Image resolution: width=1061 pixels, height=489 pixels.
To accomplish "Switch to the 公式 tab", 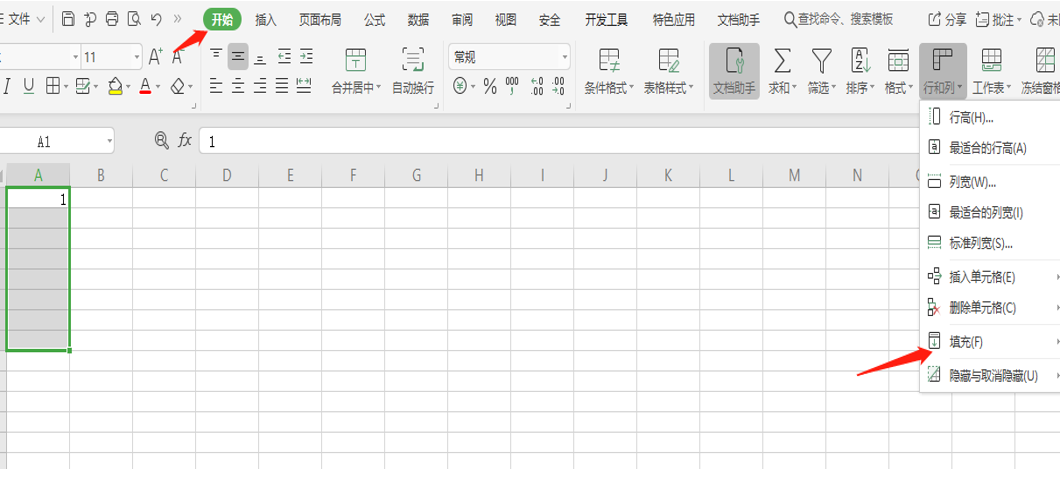I will pyautogui.click(x=374, y=20).
